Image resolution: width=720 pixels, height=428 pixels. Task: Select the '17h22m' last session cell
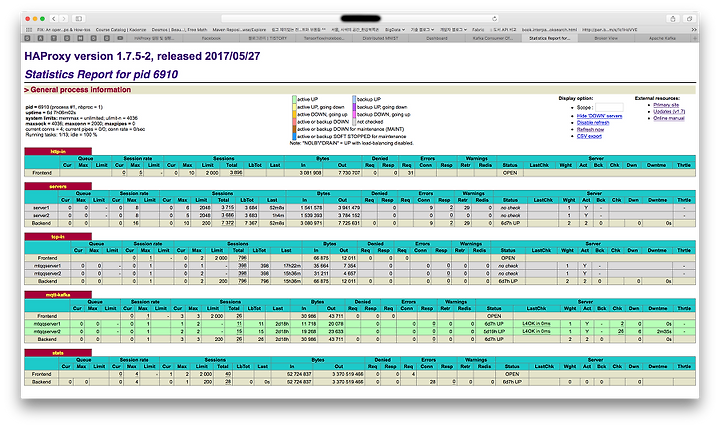click(286, 265)
